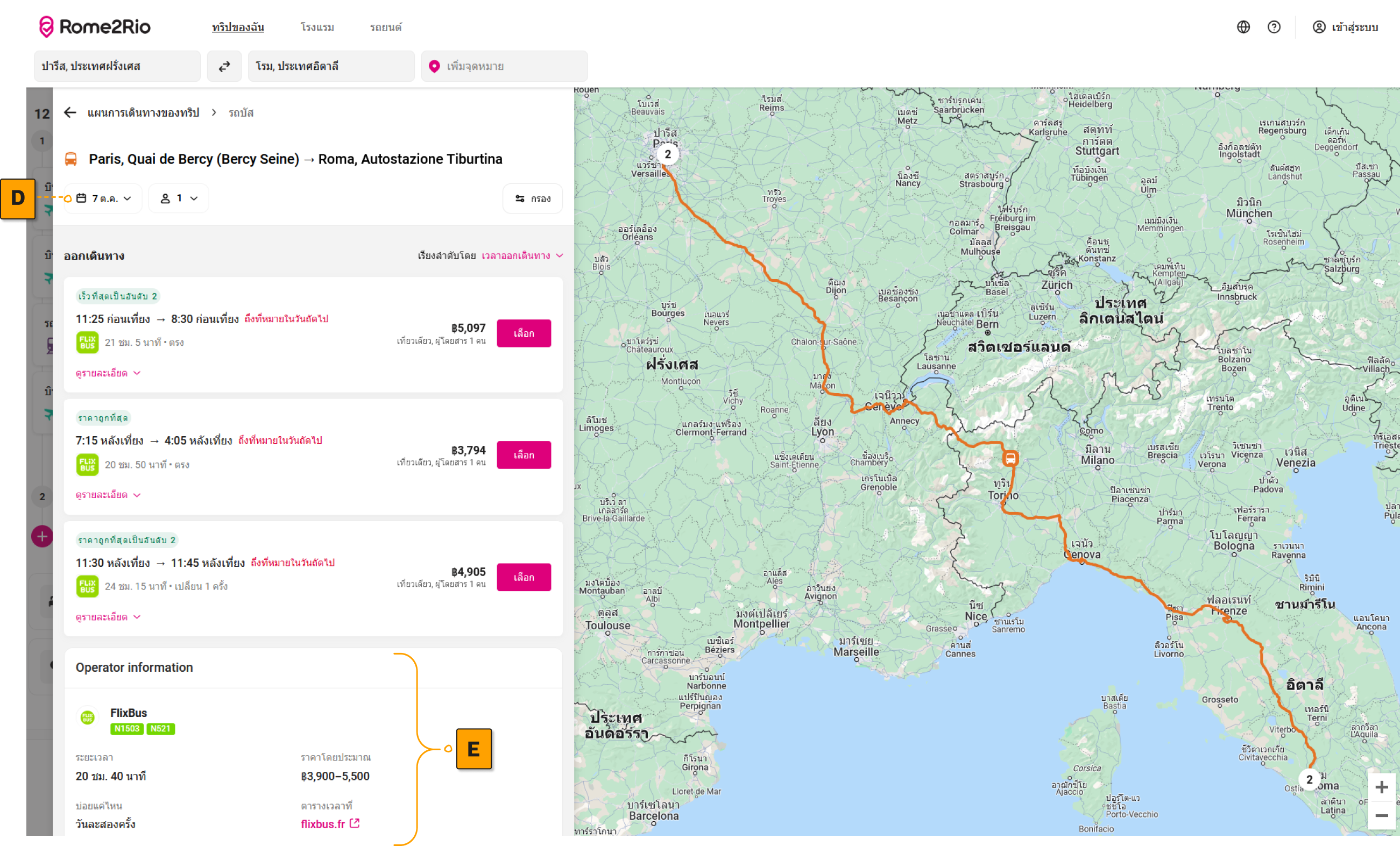Viewport: 1400px width, 846px height.
Task: Expand details for the ฿3,794 cheapest trip
Action: pyautogui.click(x=108, y=495)
